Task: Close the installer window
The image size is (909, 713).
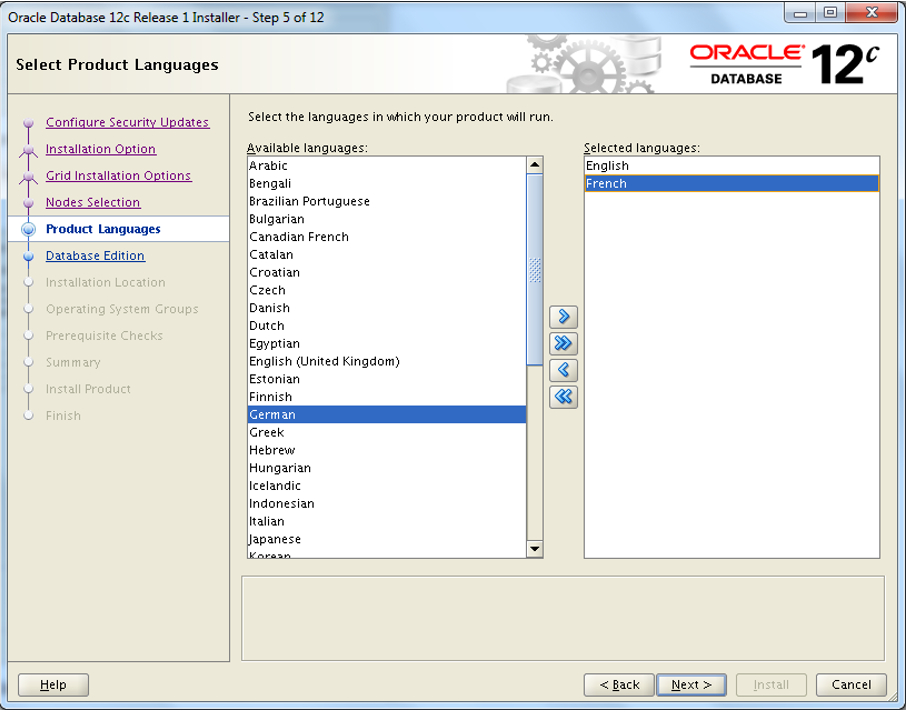Action: pyautogui.click(x=872, y=13)
